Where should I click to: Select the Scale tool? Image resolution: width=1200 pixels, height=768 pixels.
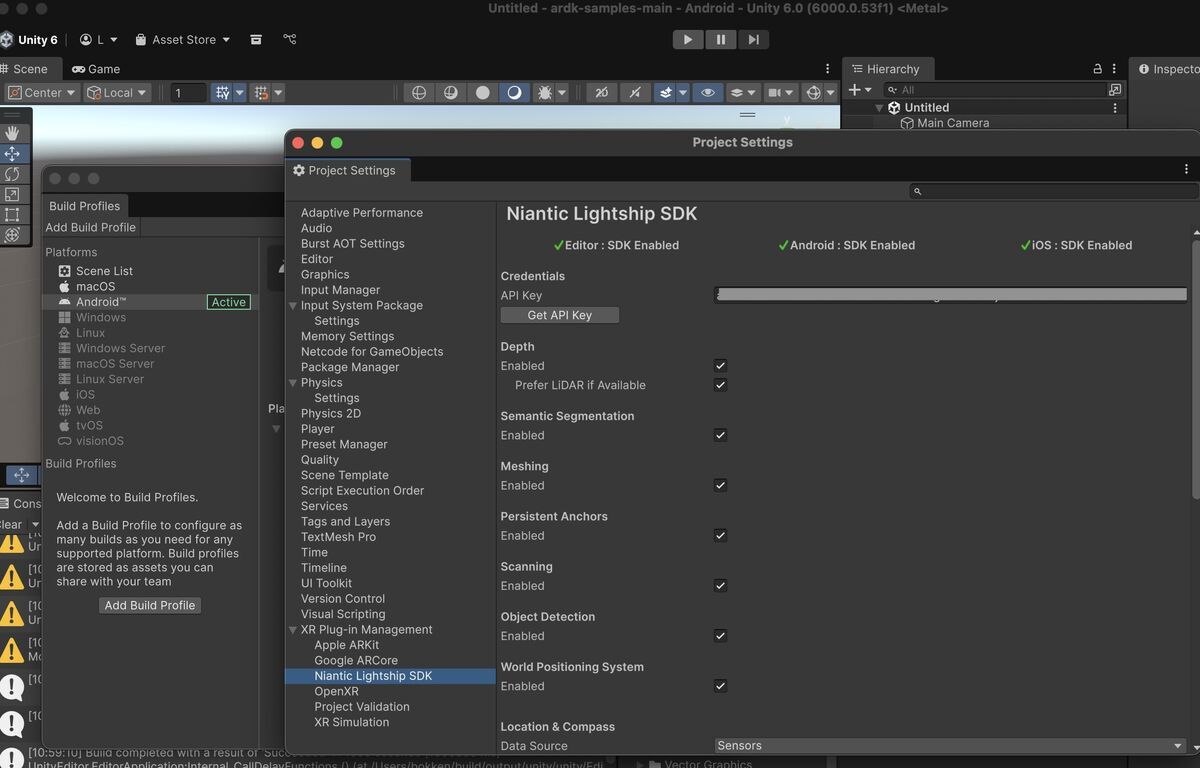click(13, 194)
